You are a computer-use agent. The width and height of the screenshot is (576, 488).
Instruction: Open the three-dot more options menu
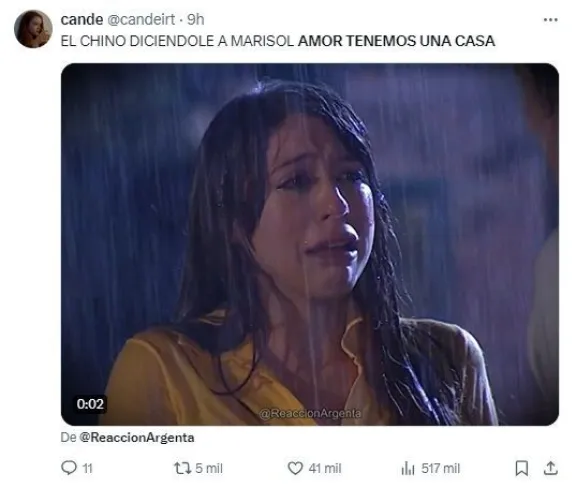coord(550,20)
